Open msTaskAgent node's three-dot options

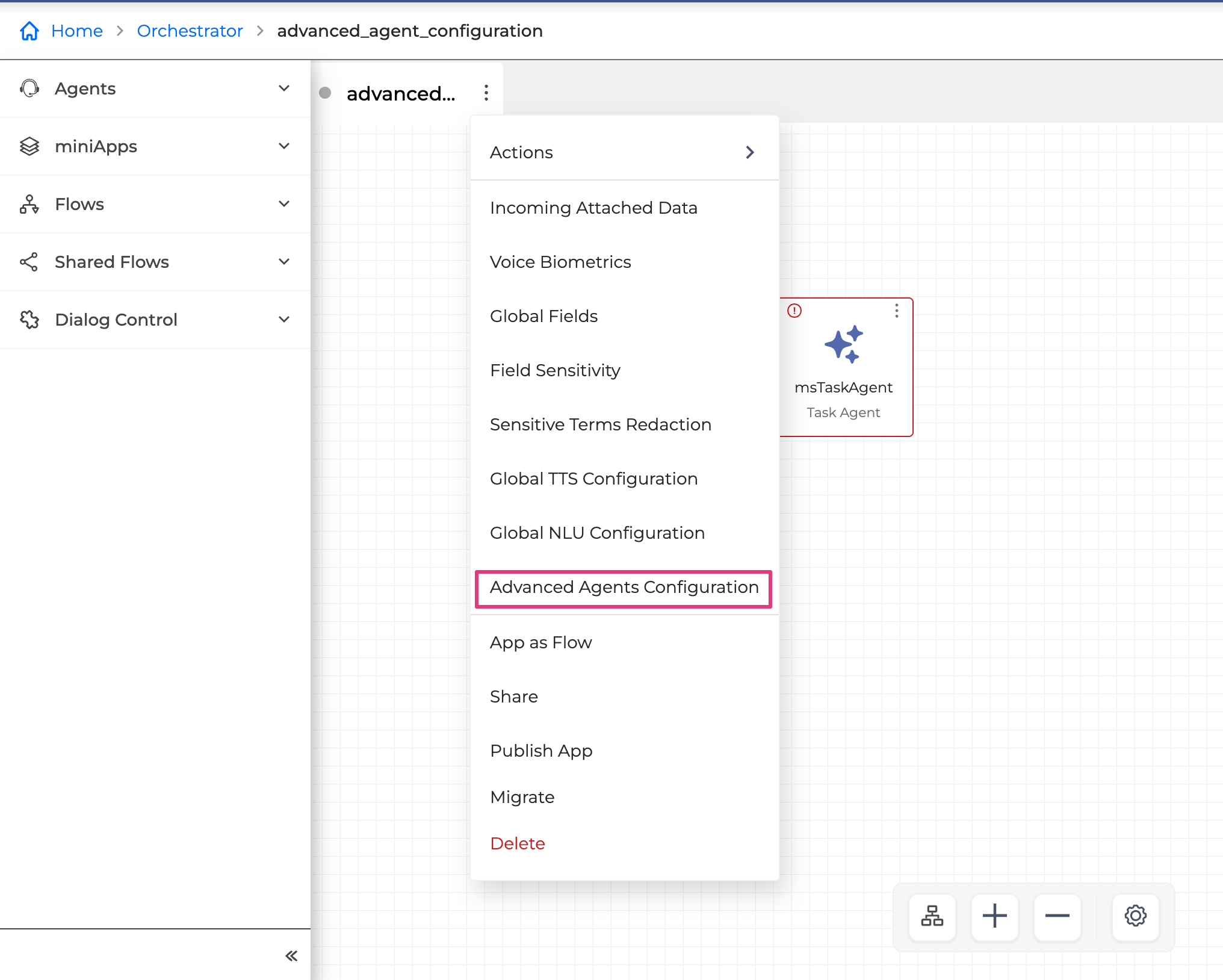[897, 311]
